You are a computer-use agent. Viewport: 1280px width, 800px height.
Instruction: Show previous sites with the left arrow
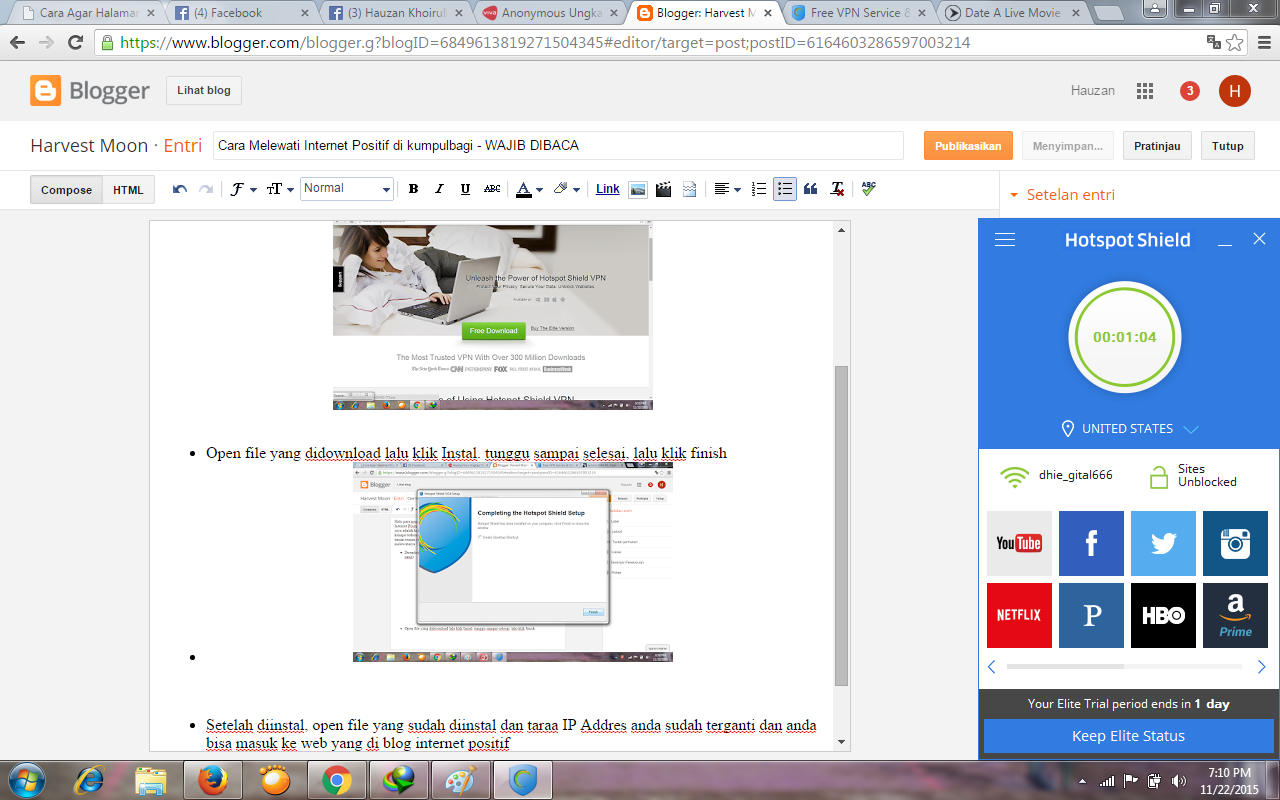coord(992,666)
